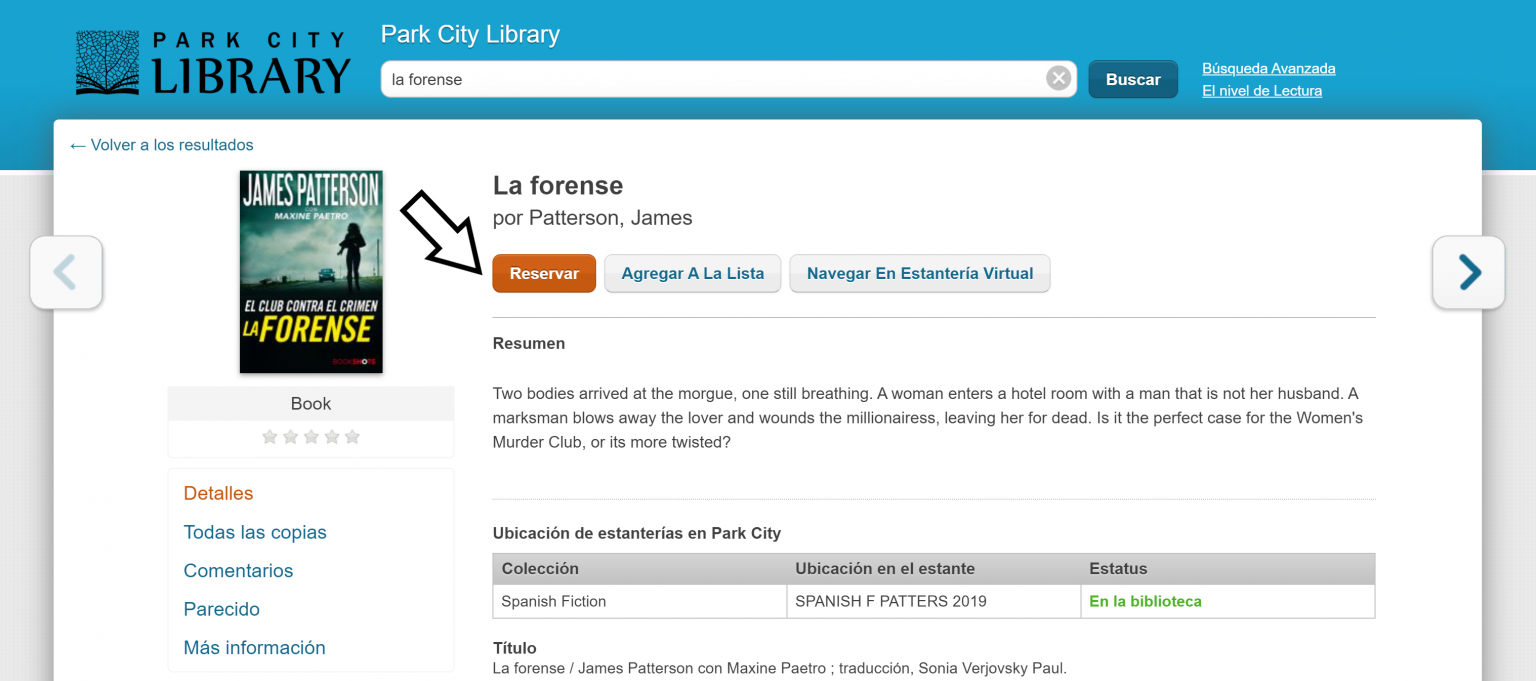
Task: Click into the search input field
Action: [x=710, y=79]
